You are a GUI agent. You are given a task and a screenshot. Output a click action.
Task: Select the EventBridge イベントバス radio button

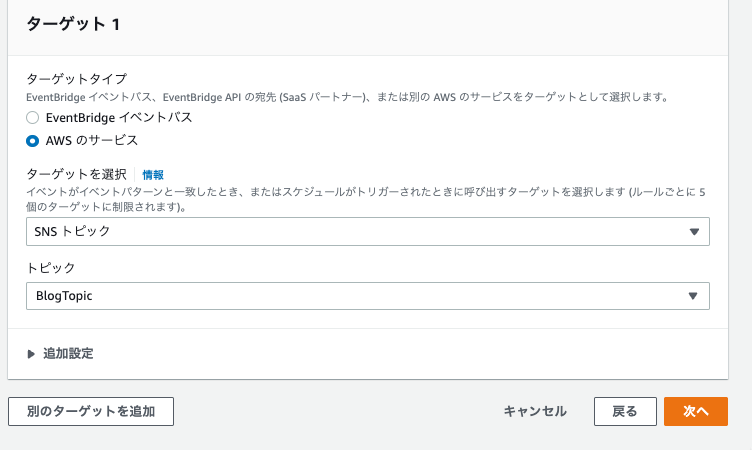(x=33, y=118)
